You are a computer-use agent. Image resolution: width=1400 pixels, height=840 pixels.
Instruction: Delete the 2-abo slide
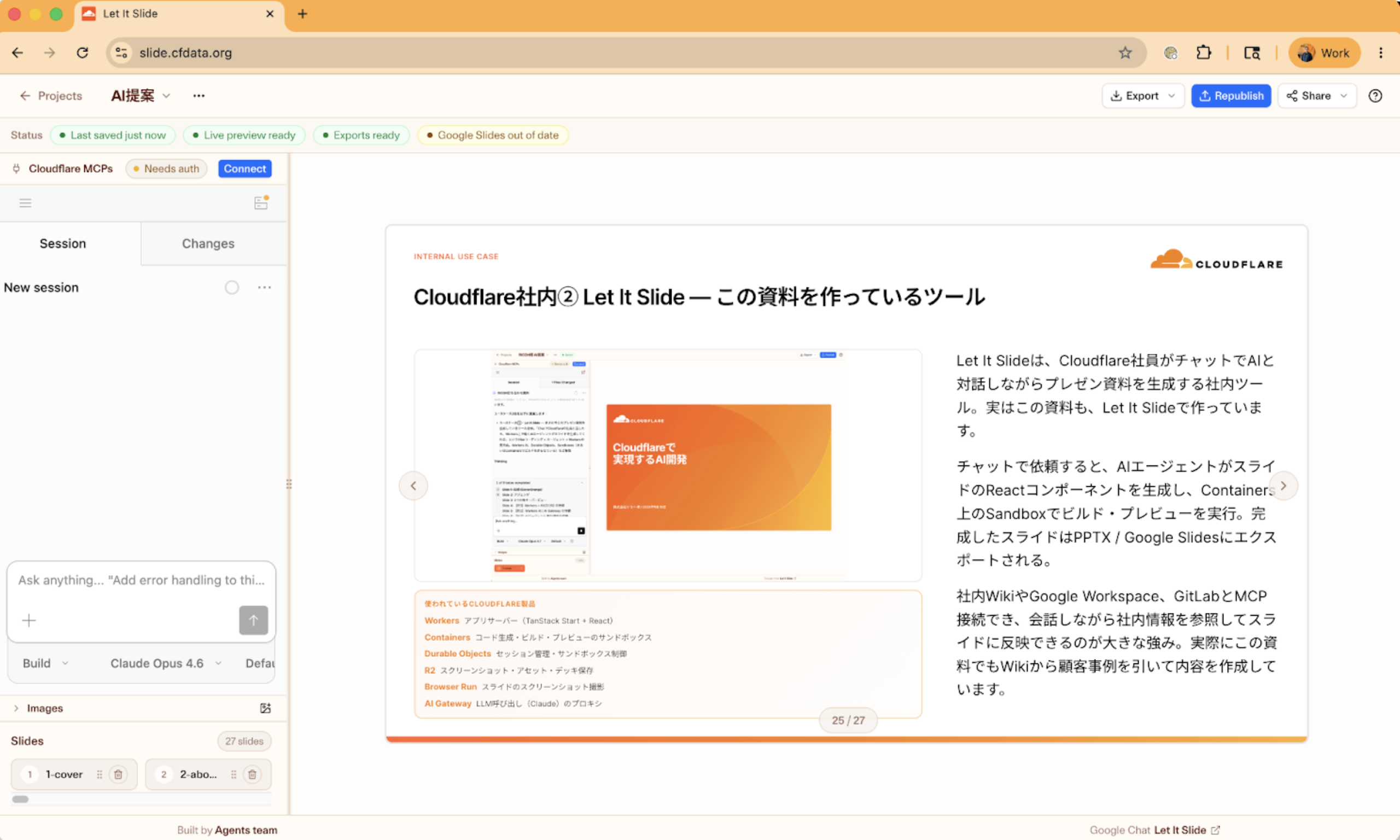click(253, 774)
